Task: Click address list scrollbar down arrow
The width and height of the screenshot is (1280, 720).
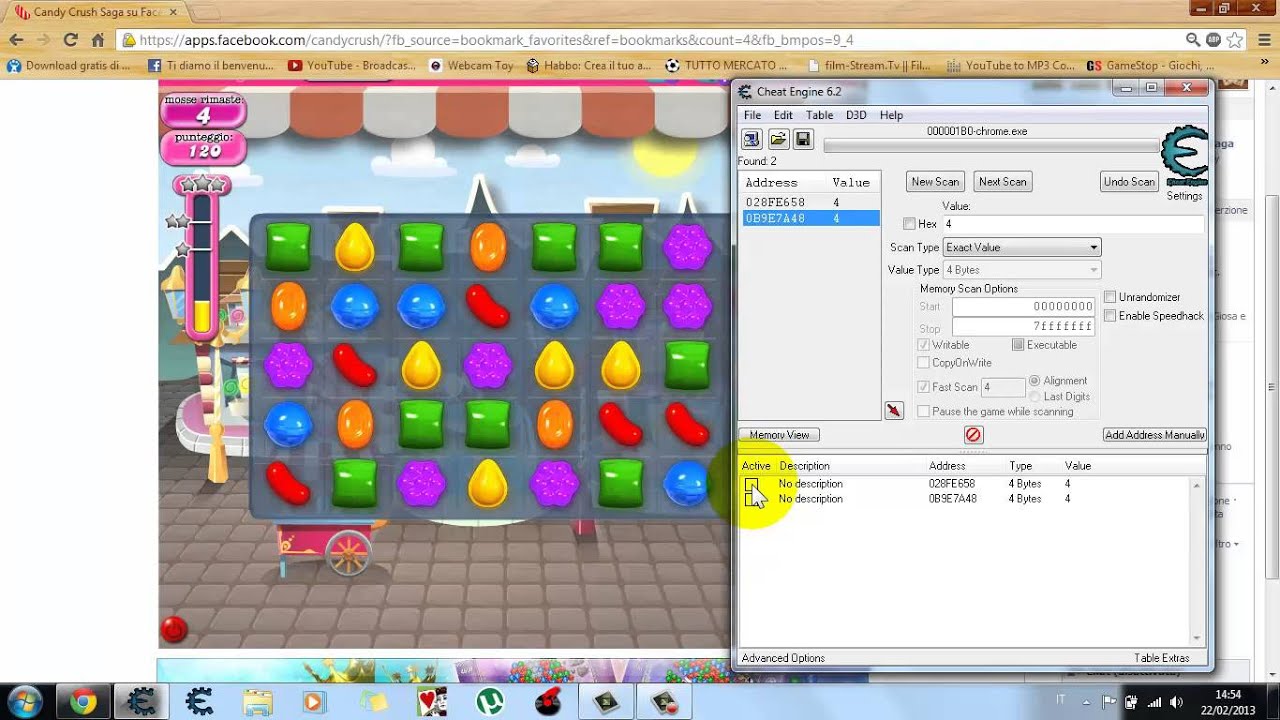Action: coord(1197,638)
